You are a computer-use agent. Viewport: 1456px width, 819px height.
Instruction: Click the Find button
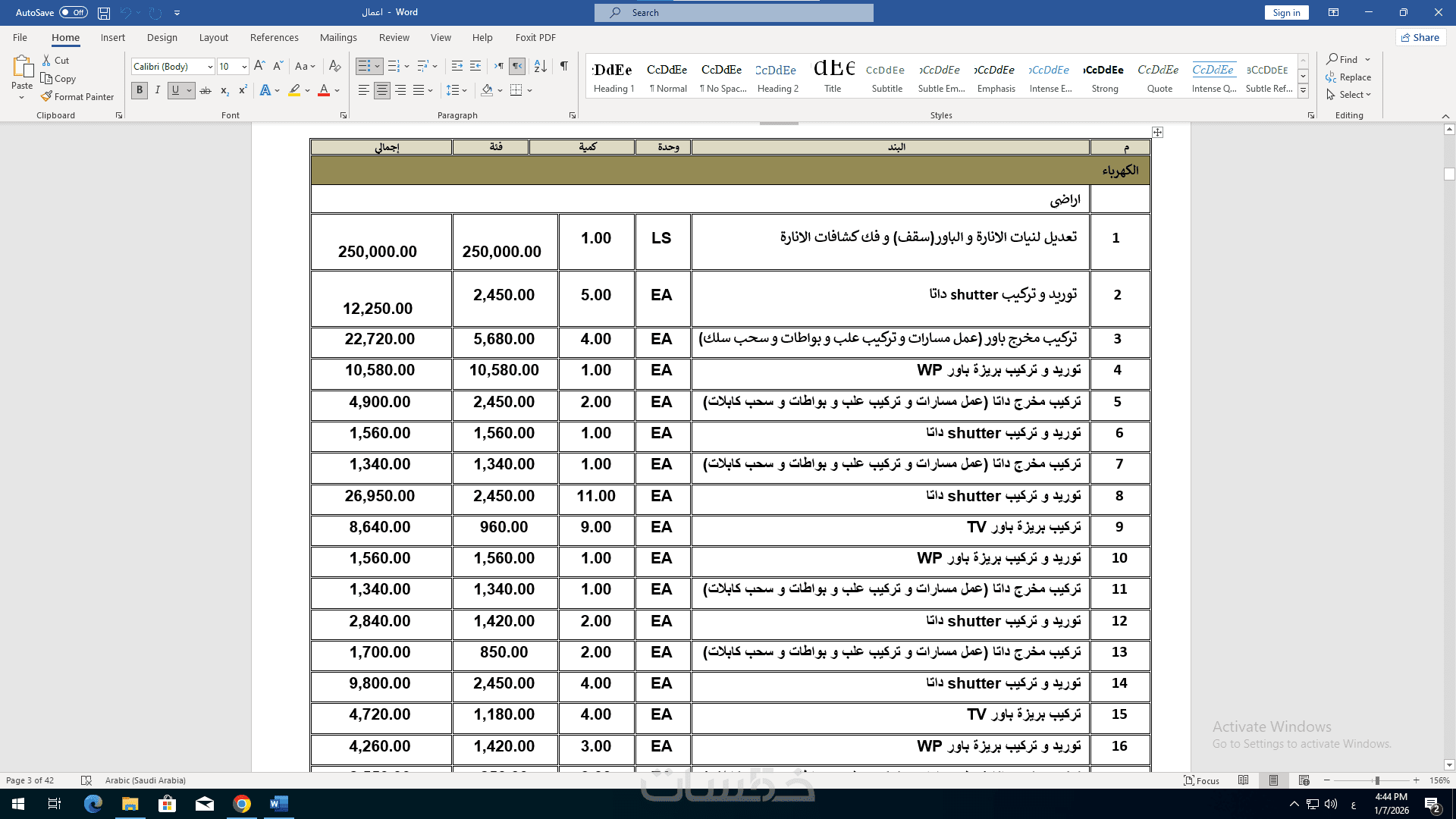tap(1342, 60)
